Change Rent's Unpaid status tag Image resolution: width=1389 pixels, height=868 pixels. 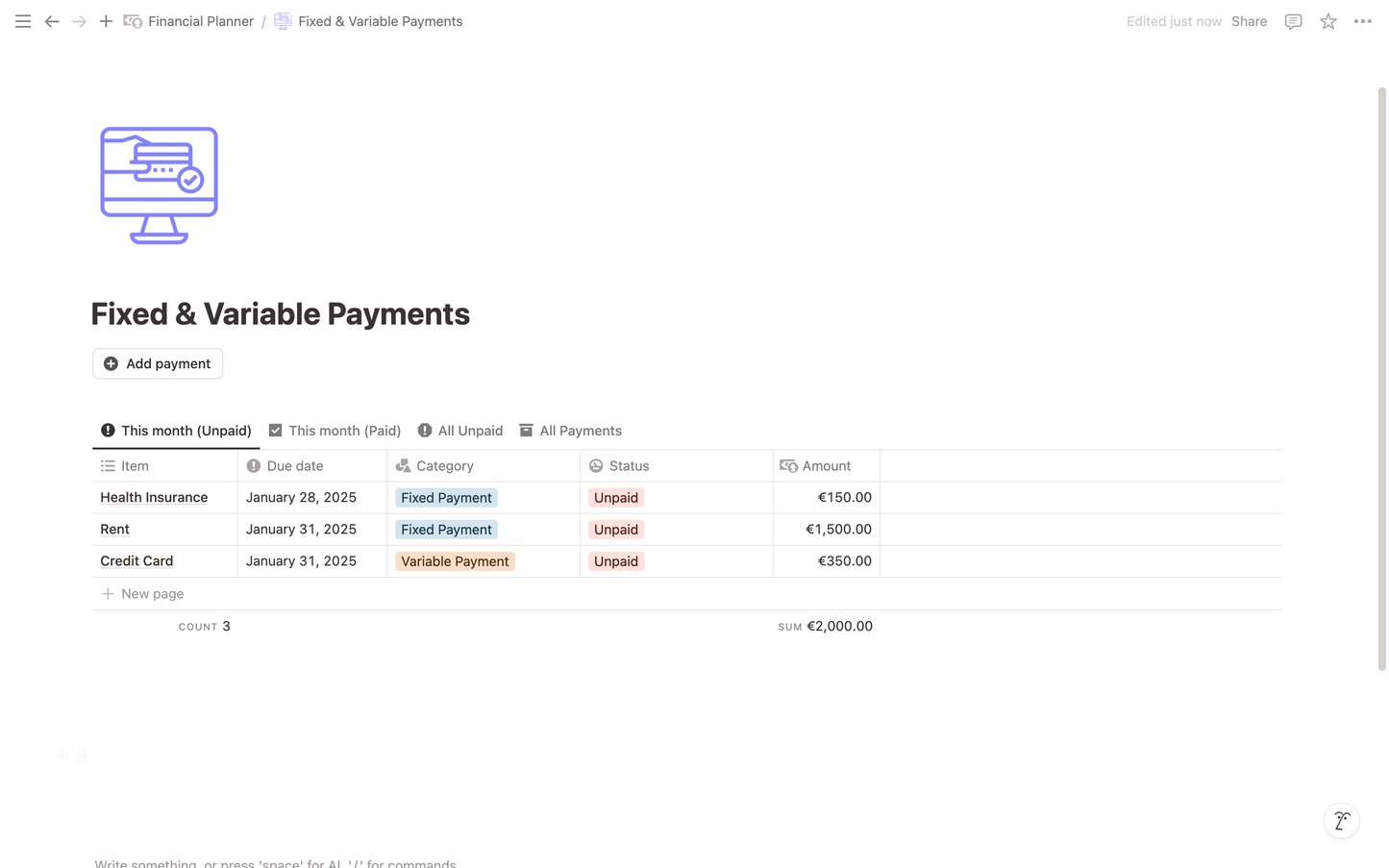pos(616,530)
